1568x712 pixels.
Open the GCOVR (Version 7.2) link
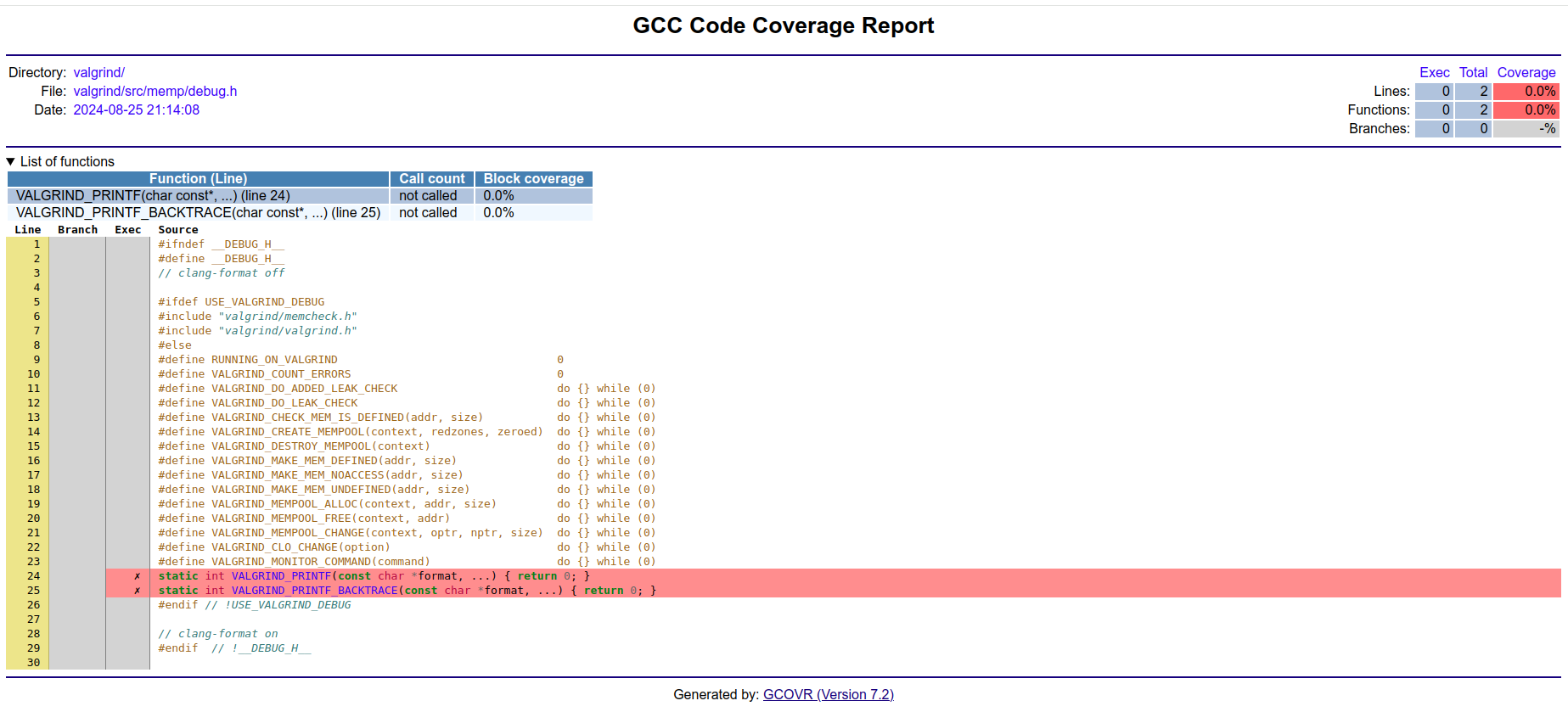click(828, 694)
